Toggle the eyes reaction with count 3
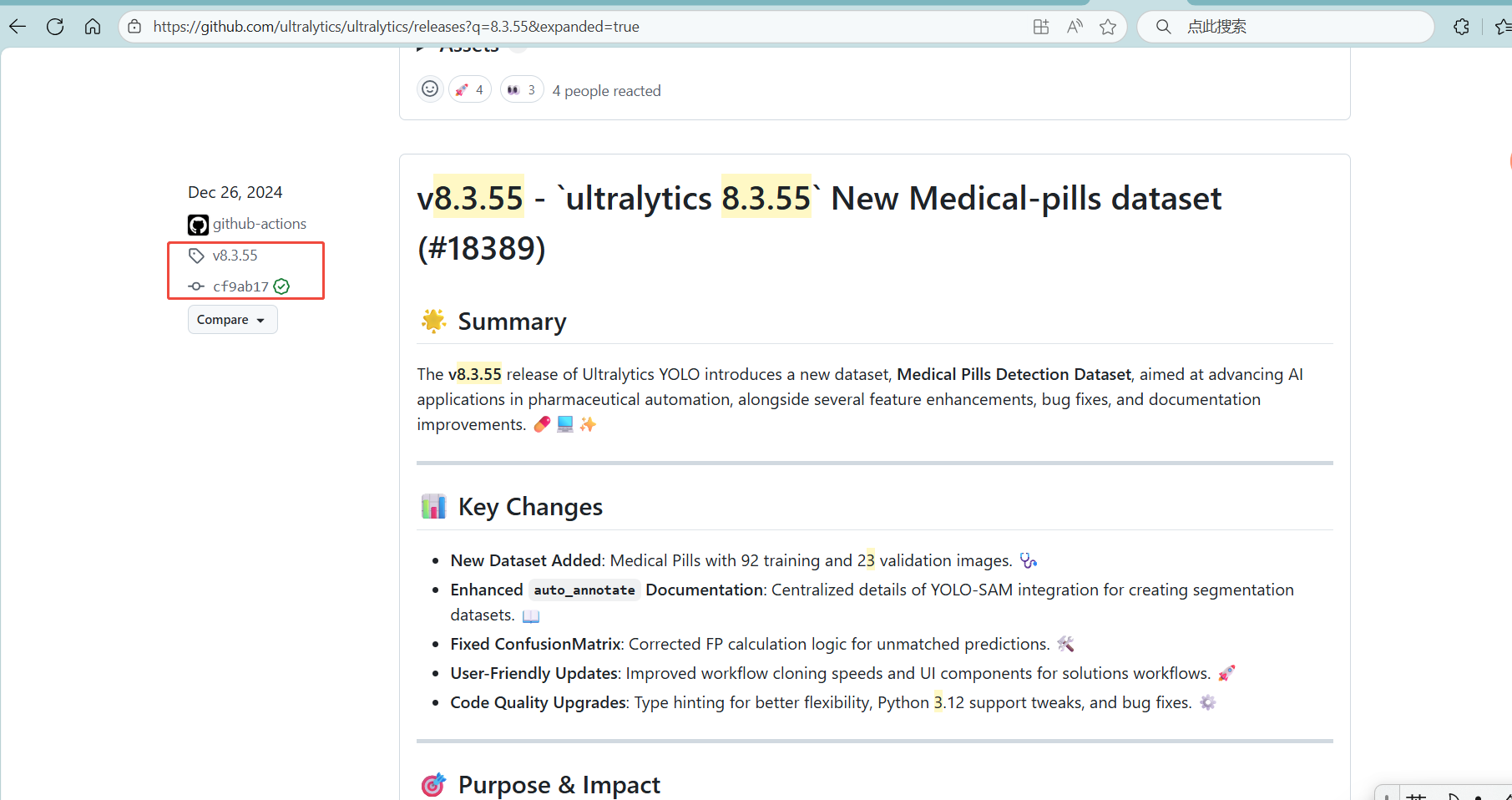 pyautogui.click(x=522, y=89)
